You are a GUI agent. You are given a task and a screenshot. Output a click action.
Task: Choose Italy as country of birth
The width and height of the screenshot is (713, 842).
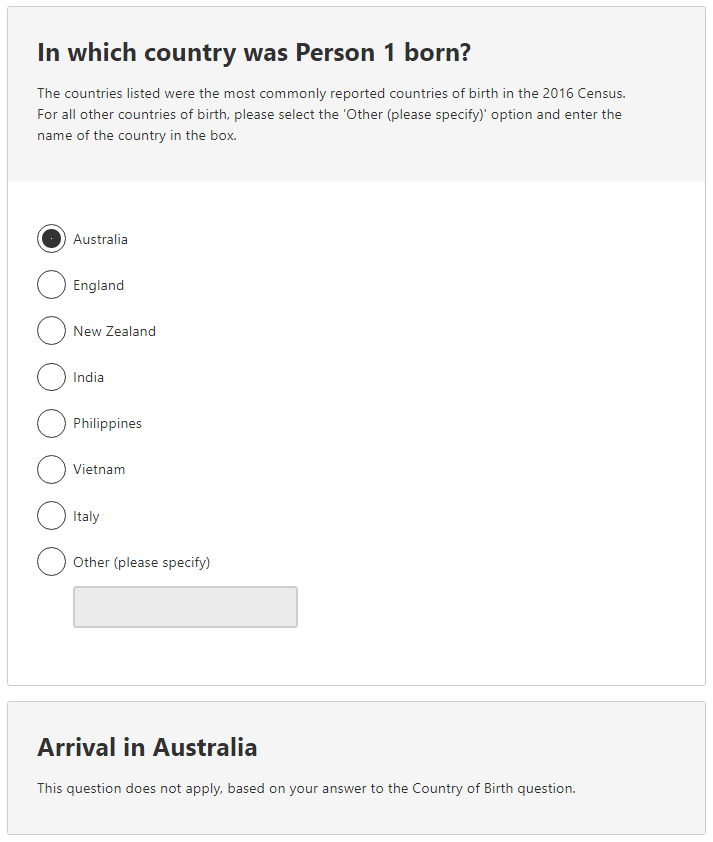click(x=51, y=515)
